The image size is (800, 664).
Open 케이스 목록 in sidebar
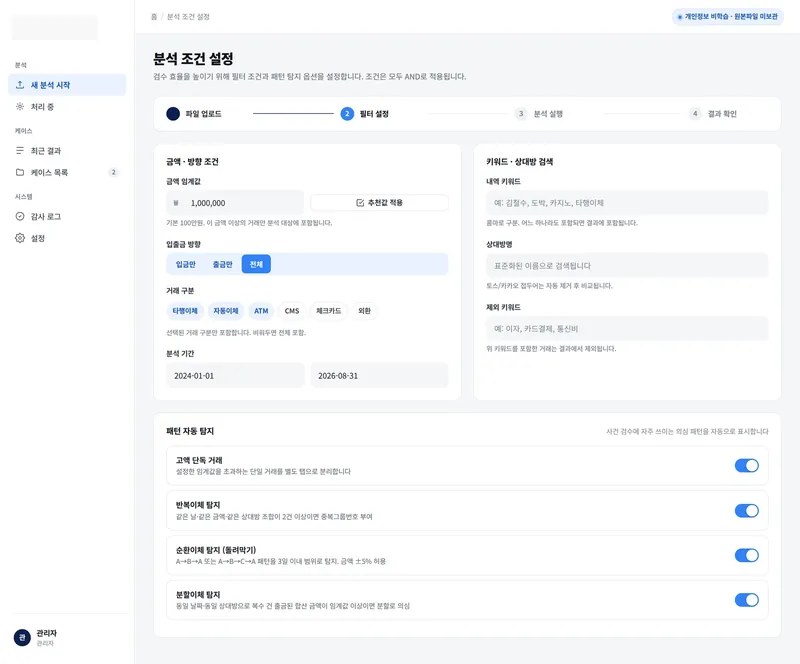pos(67,173)
